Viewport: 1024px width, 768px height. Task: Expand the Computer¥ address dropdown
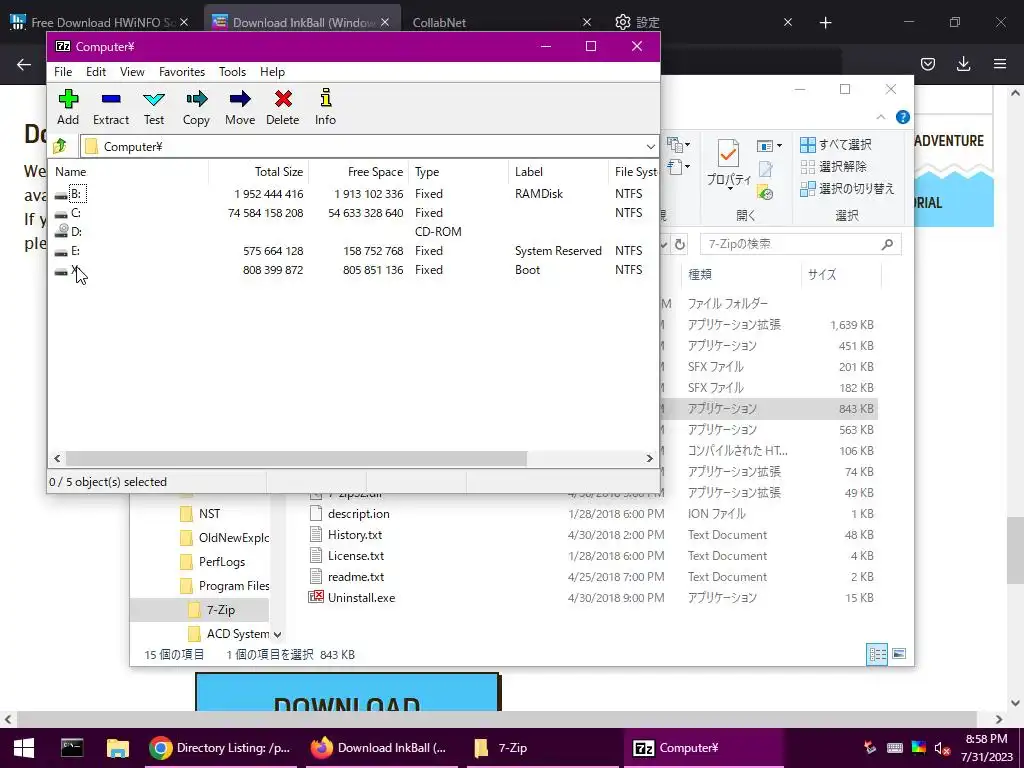650,146
